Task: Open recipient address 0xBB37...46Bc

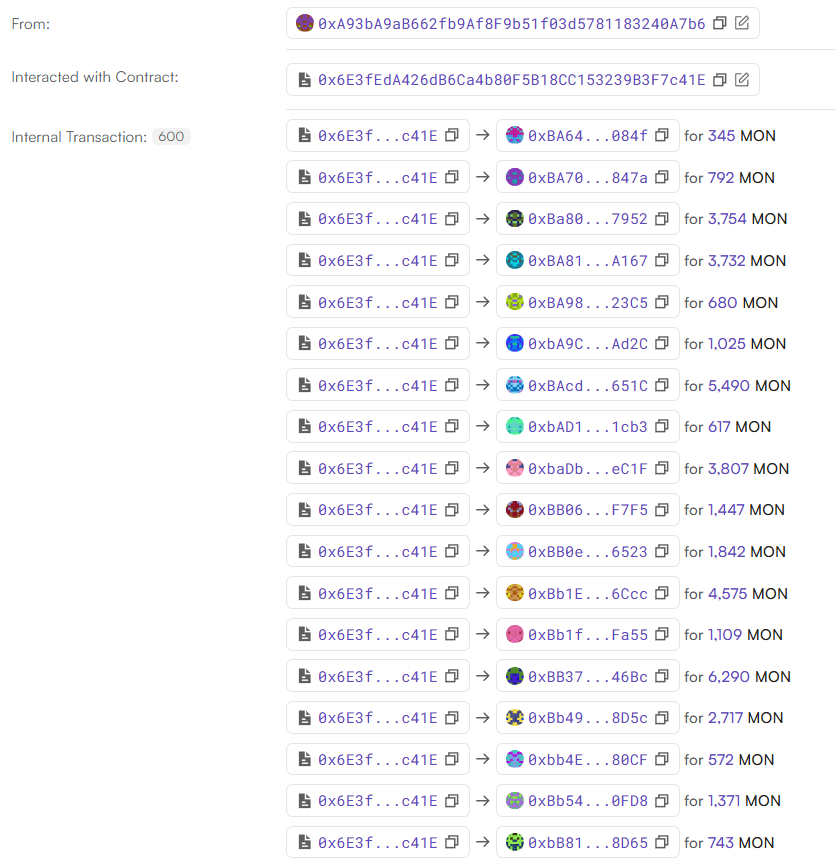Action: [587, 677]
